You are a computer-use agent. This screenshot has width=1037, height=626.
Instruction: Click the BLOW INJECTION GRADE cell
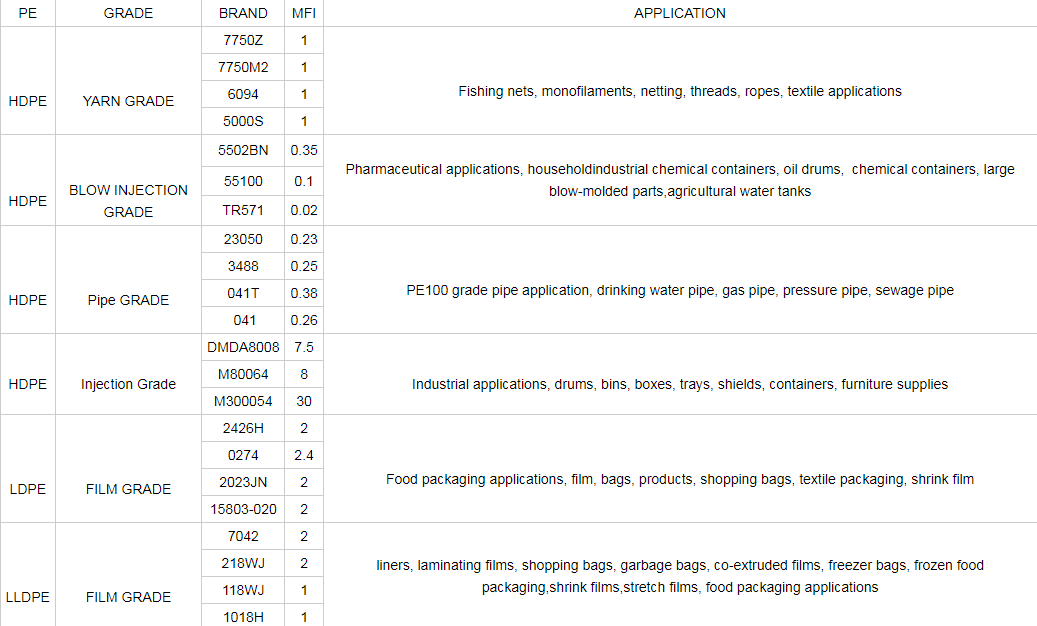[x=128, y=201]
